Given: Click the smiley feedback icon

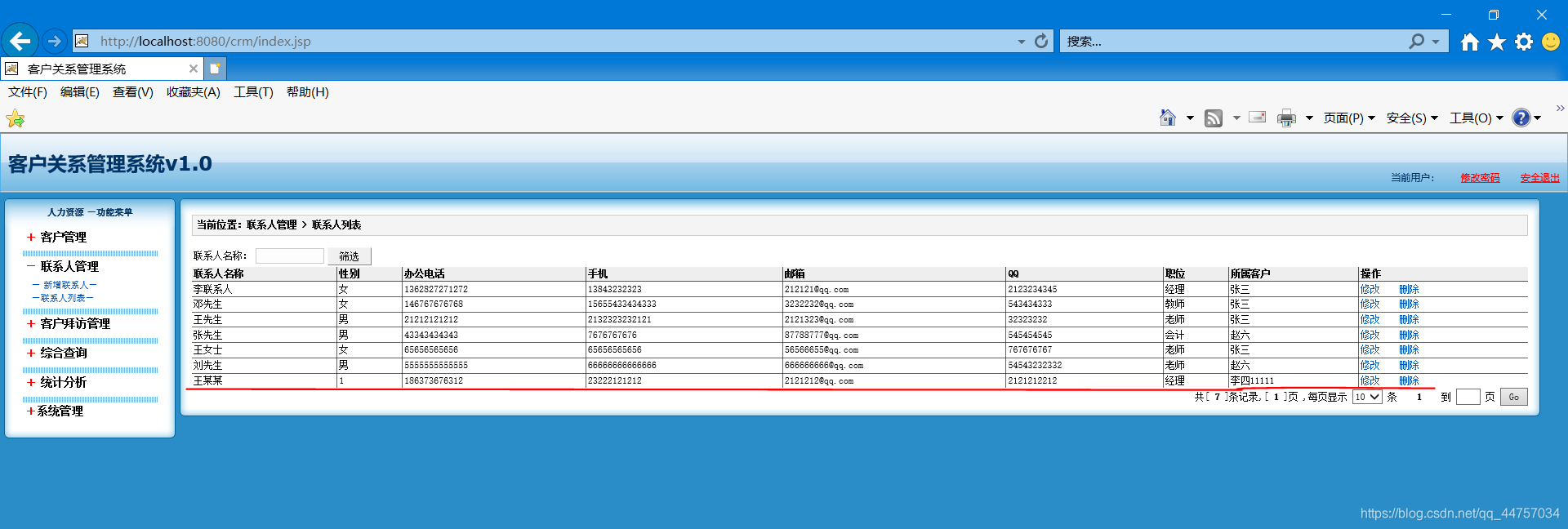Looking at the screenshot, I should (x=1551, y=42).
